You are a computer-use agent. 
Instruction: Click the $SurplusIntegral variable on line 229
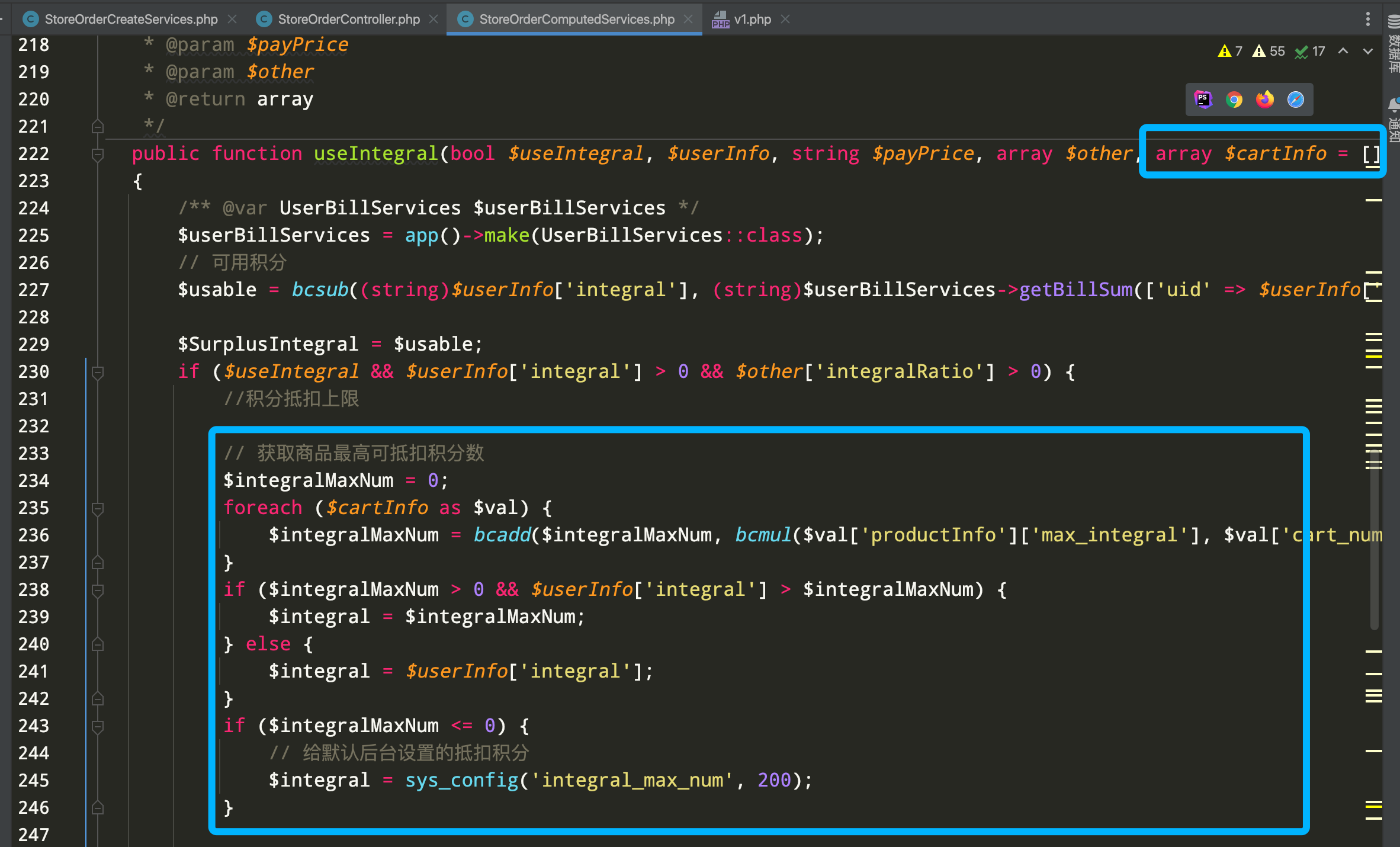[268, 344]
